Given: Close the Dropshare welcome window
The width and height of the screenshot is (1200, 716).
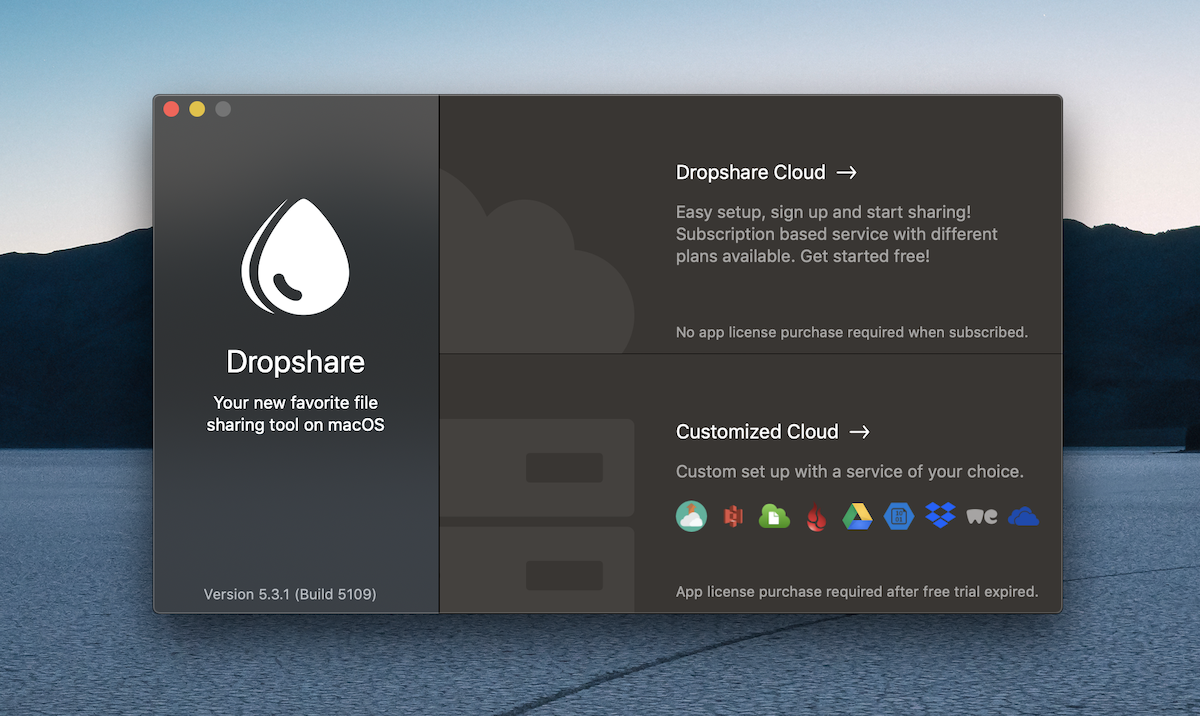Looking at the screenshot, I should [x=171, y=109].
